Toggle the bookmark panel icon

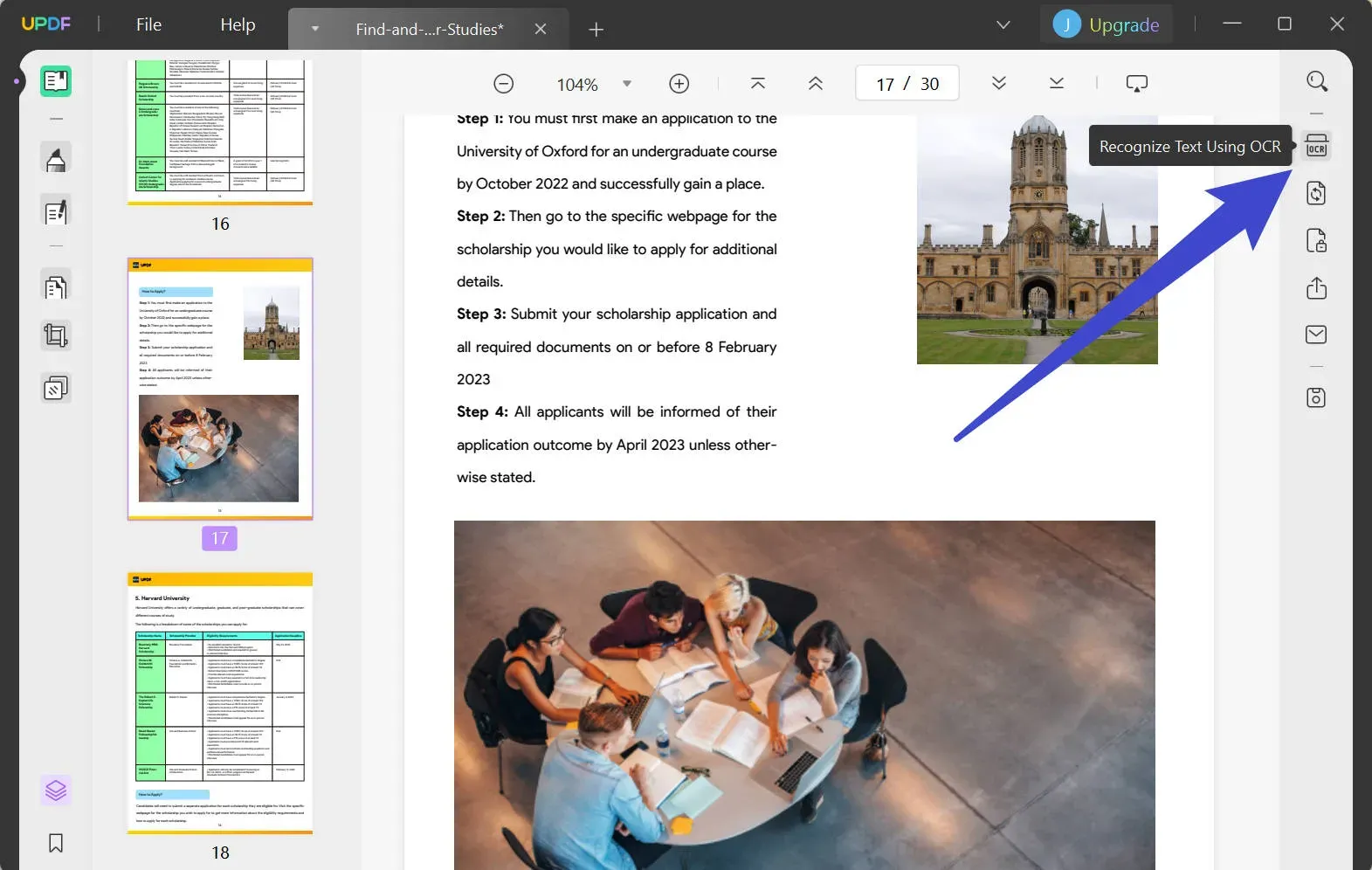pyautogui.click(x=56, y=843)
